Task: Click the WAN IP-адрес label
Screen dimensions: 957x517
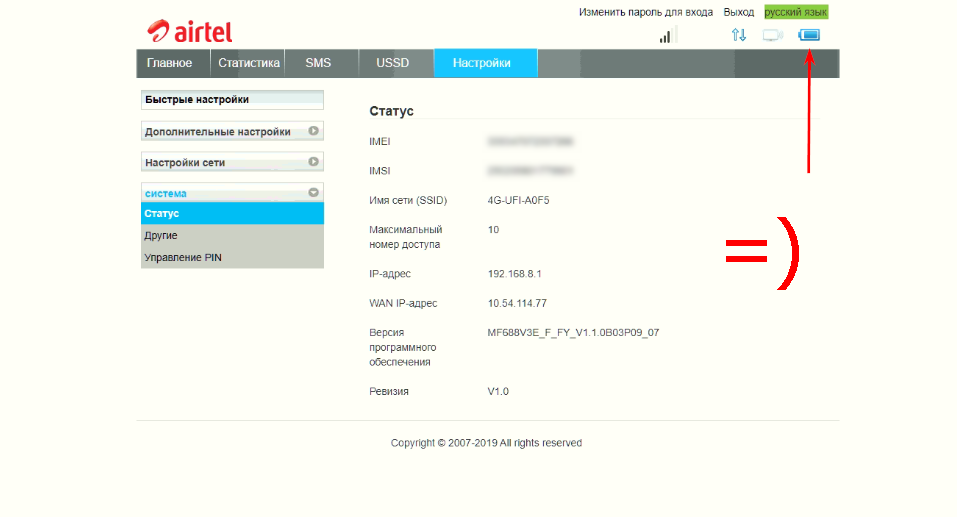Action: click(403, 303)
